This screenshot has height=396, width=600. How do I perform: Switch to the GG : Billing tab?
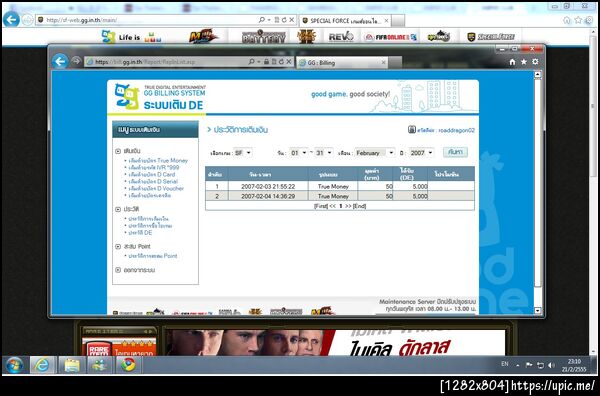click(x=342, y=63)
